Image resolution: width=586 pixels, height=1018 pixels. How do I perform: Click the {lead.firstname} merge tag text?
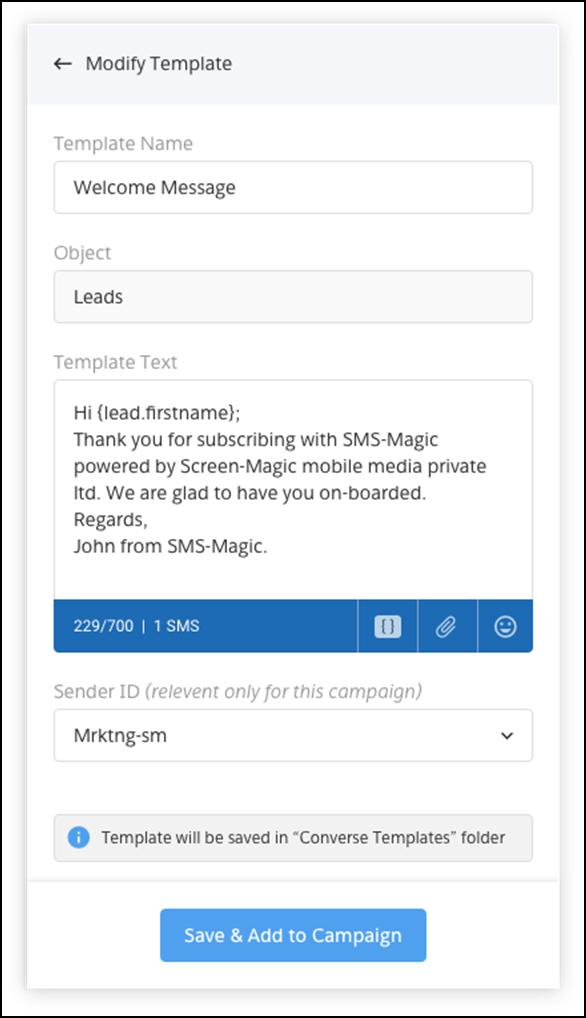click(165, 413)
